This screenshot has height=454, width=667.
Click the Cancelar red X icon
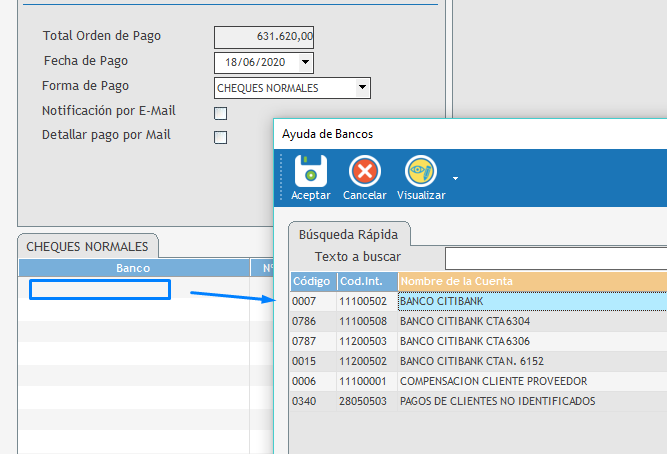[364, 171]
